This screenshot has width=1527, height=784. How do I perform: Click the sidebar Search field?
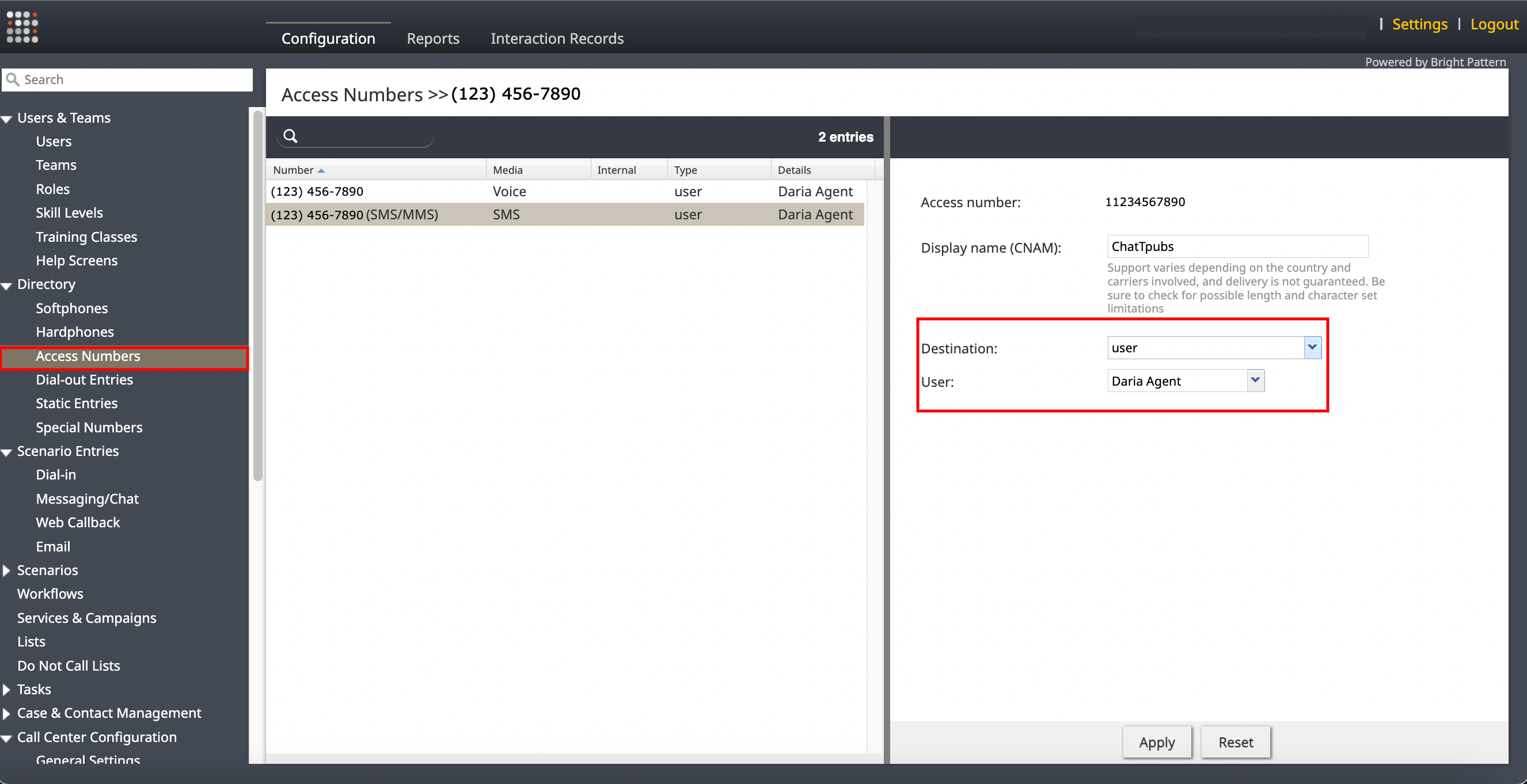pos(127,79)
